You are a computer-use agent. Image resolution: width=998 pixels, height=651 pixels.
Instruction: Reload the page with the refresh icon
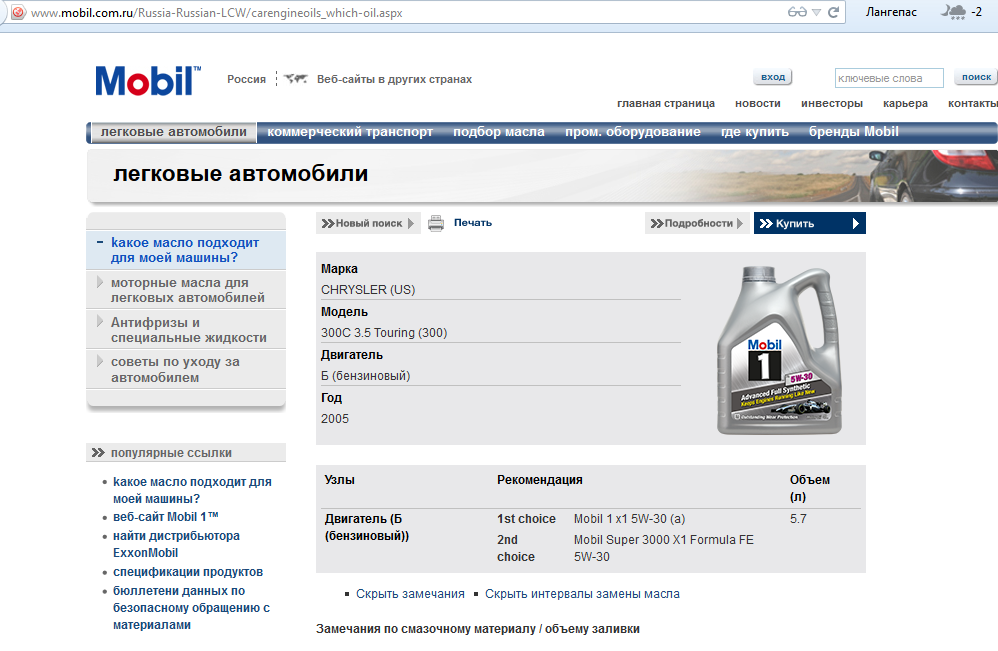(x=833, y=12)
